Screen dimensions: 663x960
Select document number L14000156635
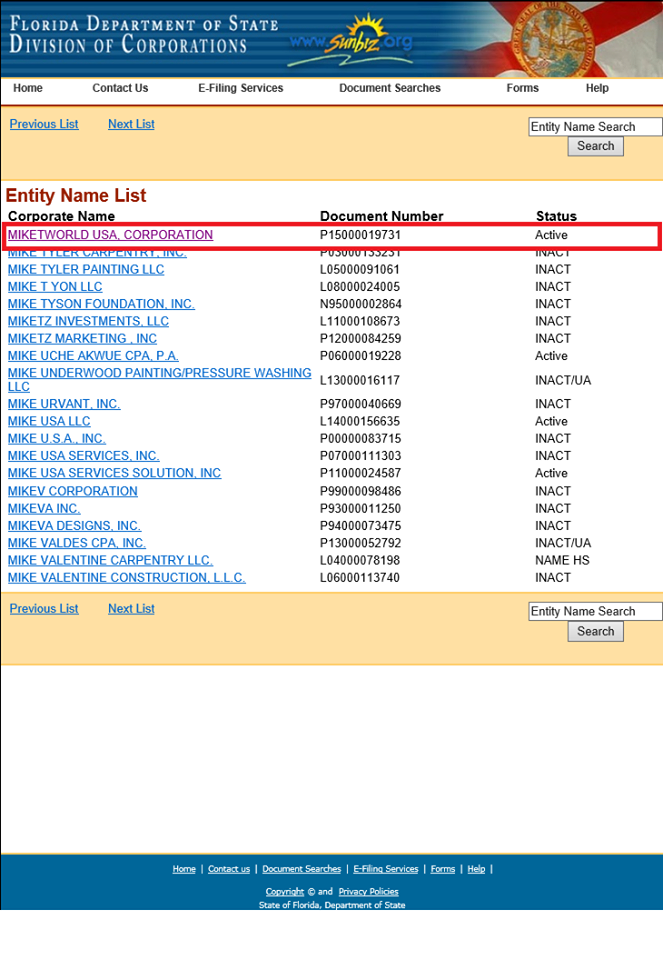360,421
